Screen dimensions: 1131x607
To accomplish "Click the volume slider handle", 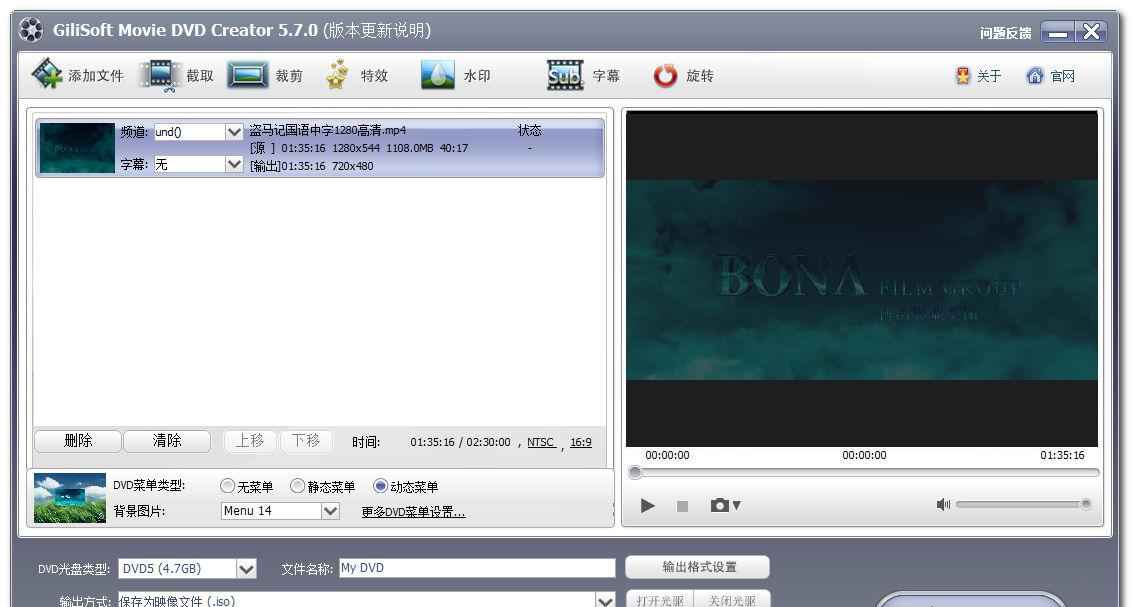I will click(x=1086, y=505).
